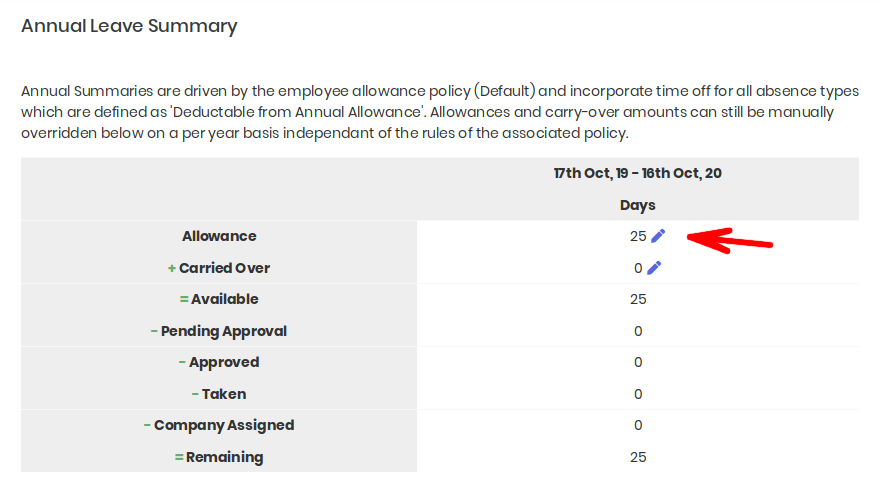Edit the Allowance value with the pencil icon
Image resolution: width=882 pixels, height=493 pixels.
(658, 236)
